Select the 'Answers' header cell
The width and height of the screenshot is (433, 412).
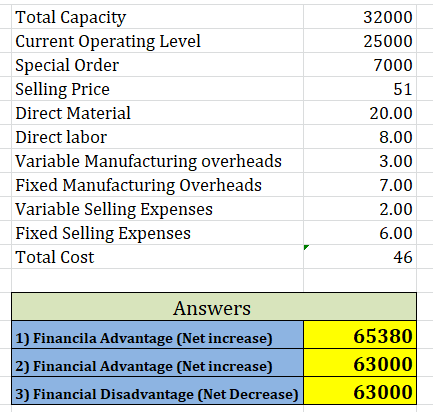[214, 307]
